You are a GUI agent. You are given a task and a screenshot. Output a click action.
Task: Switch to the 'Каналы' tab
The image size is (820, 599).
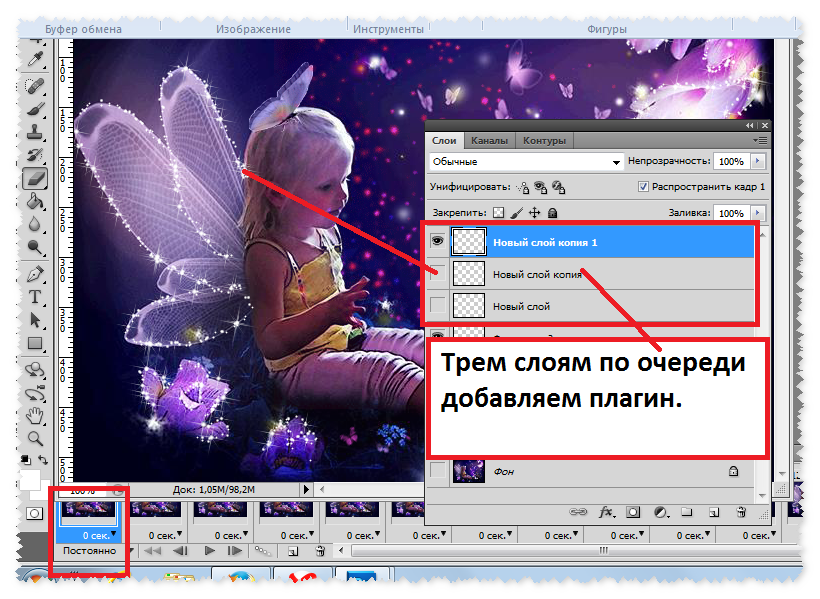pyautogui.click(x=489, y=141)
